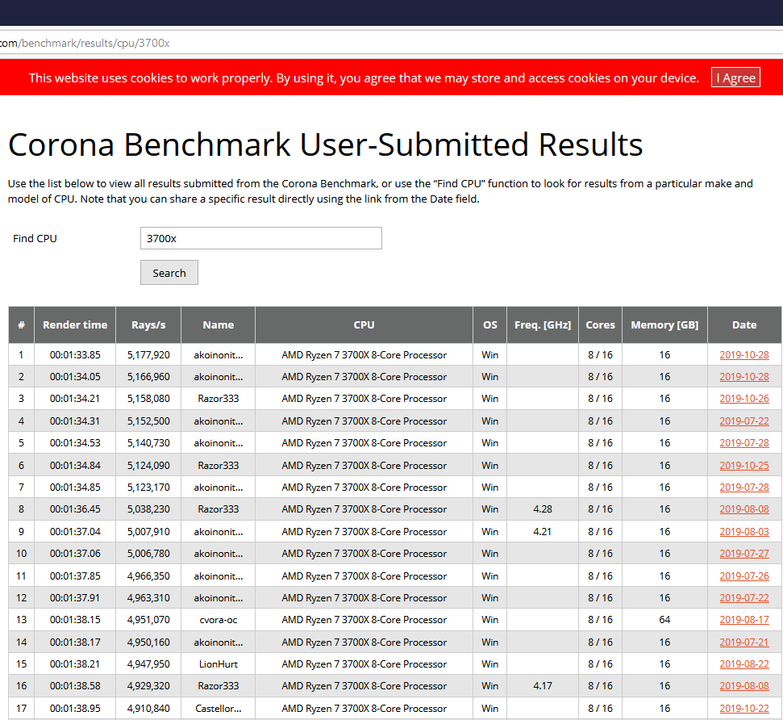Click the Date column header
The height and width of the screenshot is (720, 783).
pyautogui.click(x=744, y=325)
